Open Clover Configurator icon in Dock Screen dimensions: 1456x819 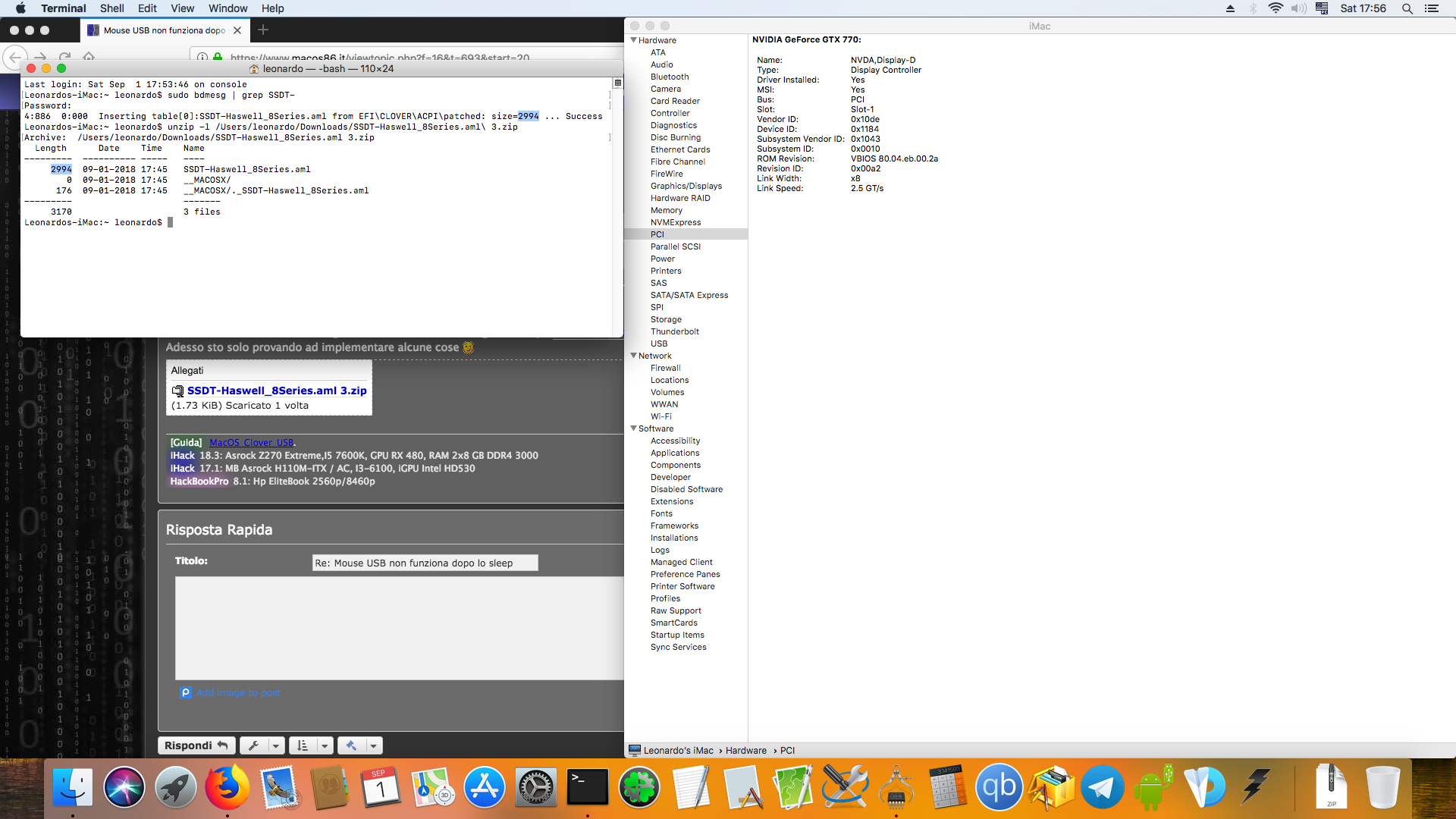click(x=639, y=787)
